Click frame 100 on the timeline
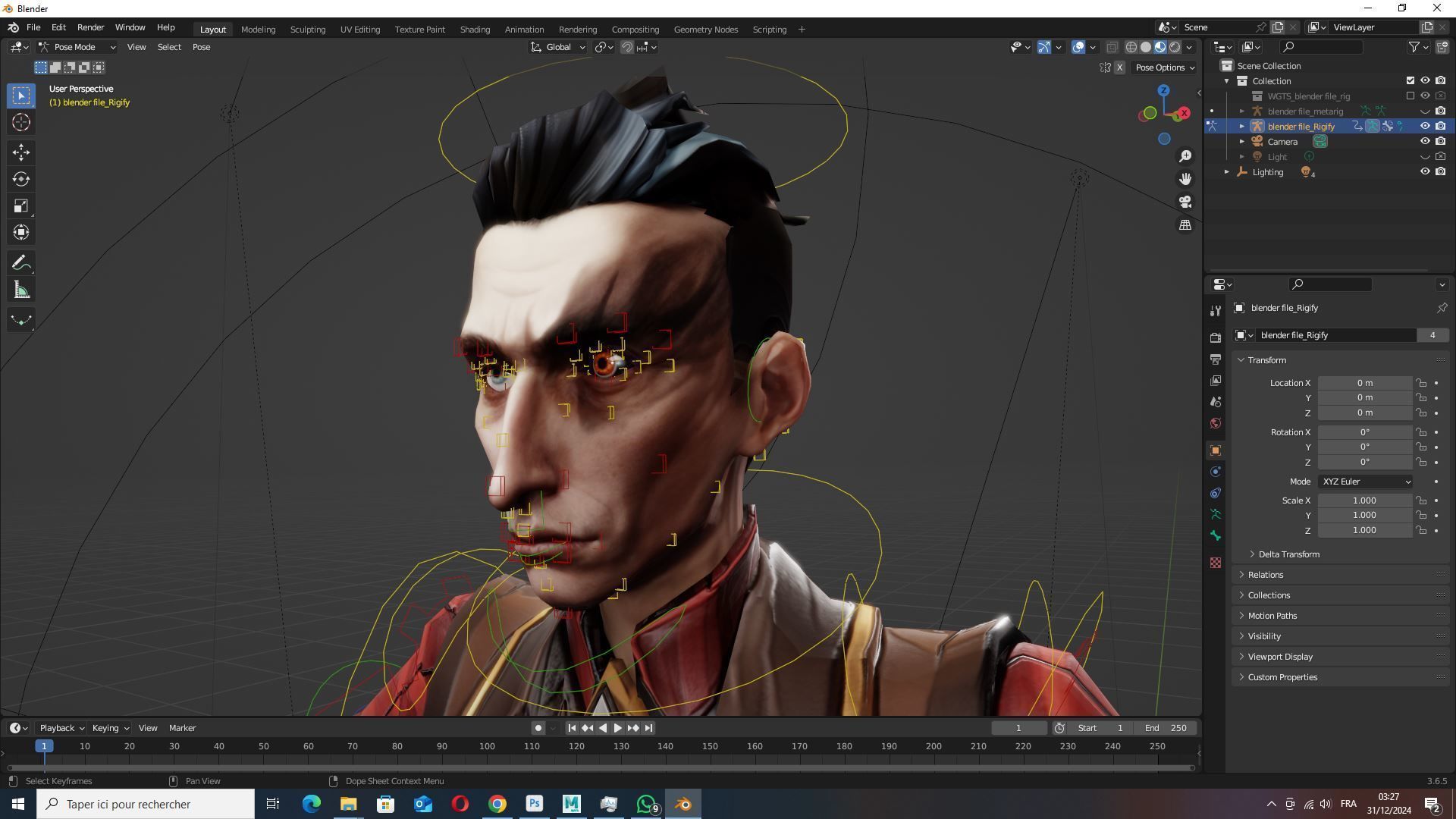 click(x=487, y=746)
